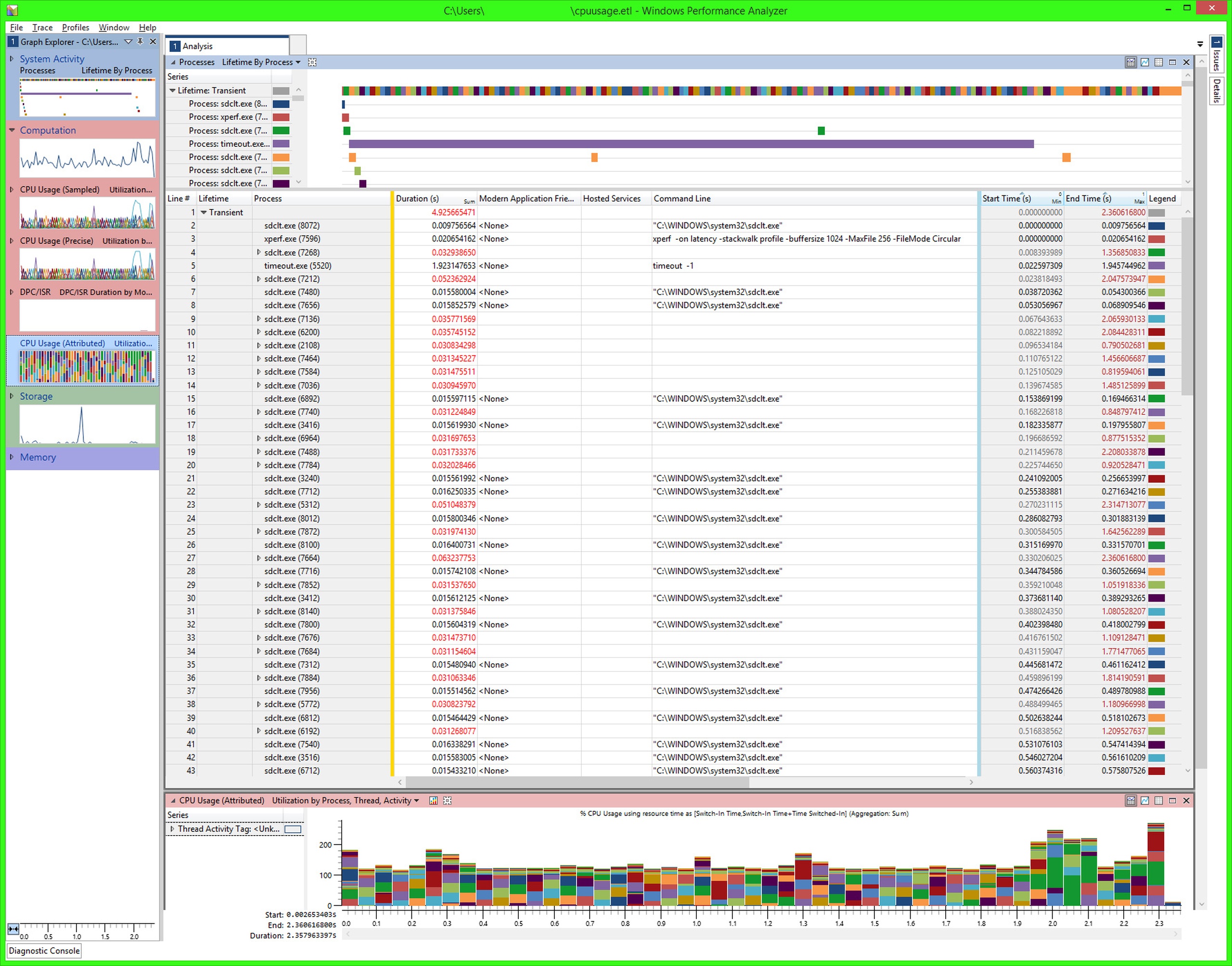This screenshot has height=966, width=1232.
Task: Sort table by the Duration (s) column header
Action: point(417,198)
